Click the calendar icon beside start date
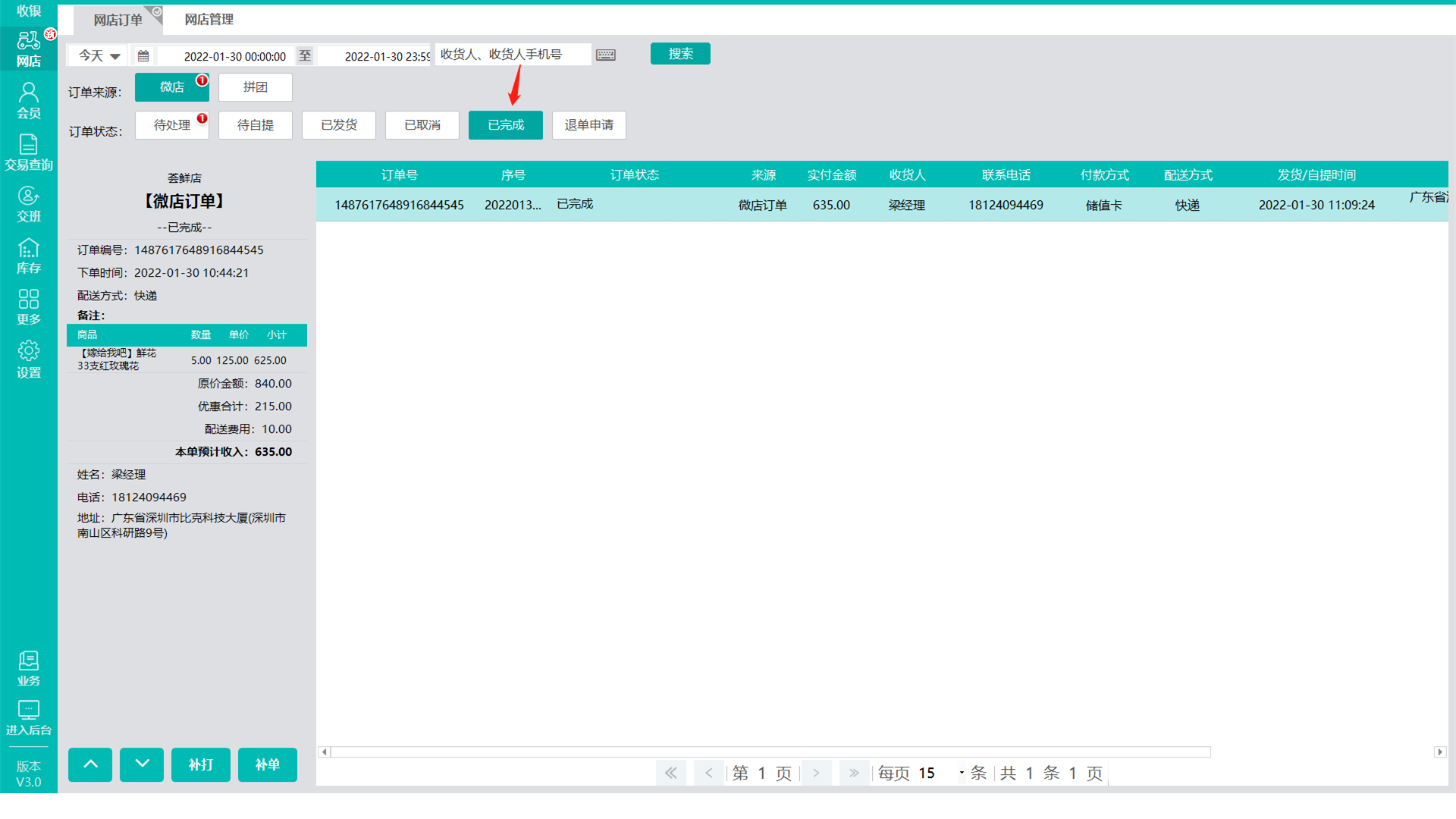The height and width of the screenshot is (819, 1456). tap(143, 56)
